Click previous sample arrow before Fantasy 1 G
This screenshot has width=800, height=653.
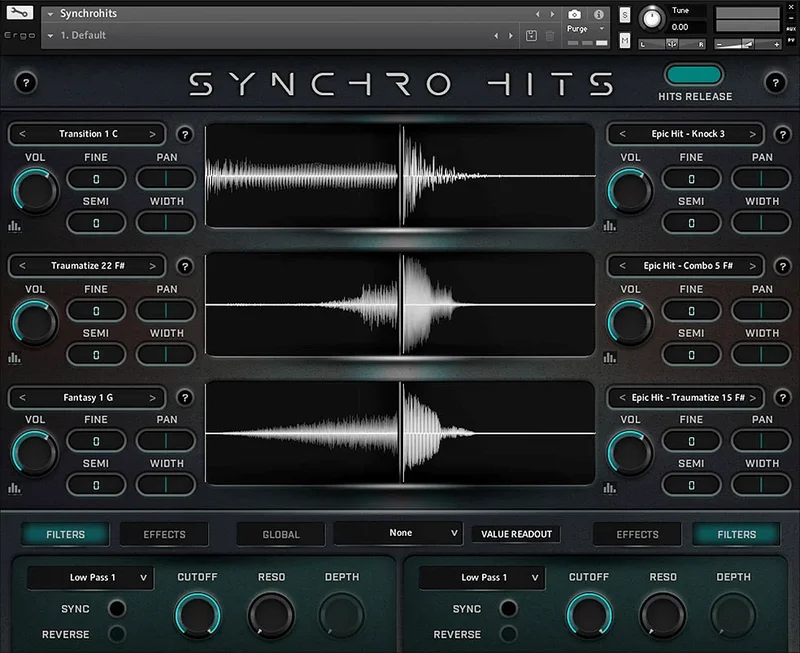click(22, 397)
